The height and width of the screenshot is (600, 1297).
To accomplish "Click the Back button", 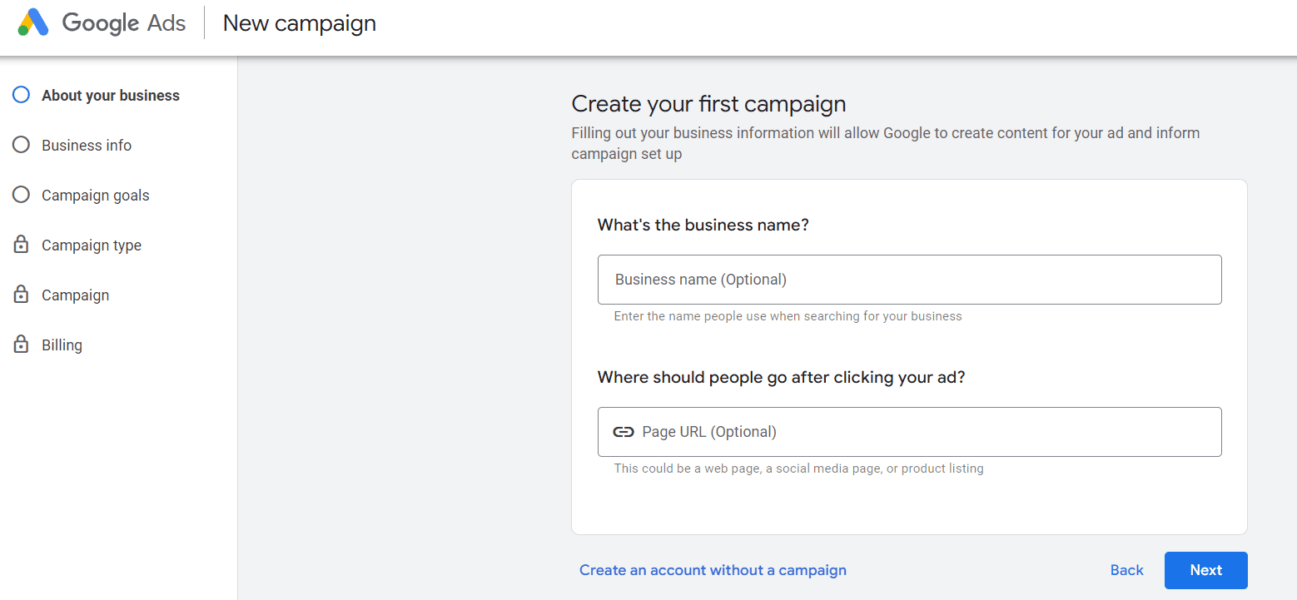I will point(1127,570).
